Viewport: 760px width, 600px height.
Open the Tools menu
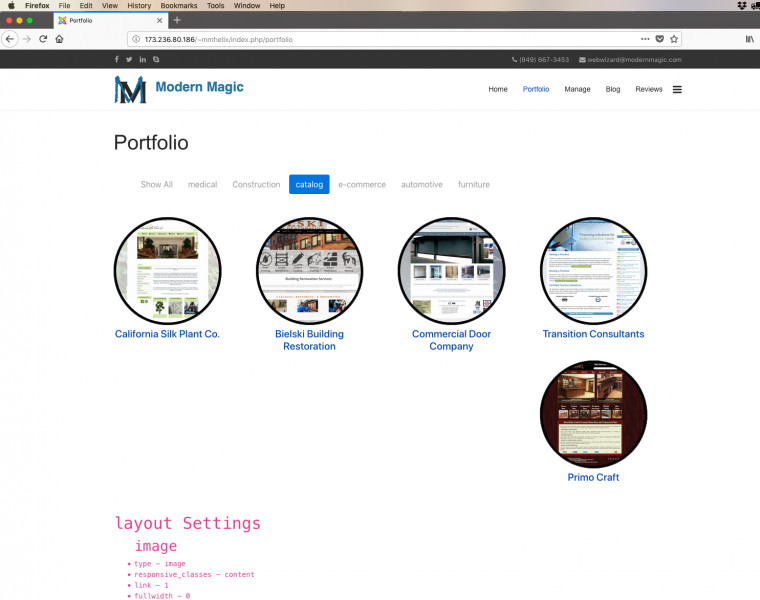click(x=215, y=5)
